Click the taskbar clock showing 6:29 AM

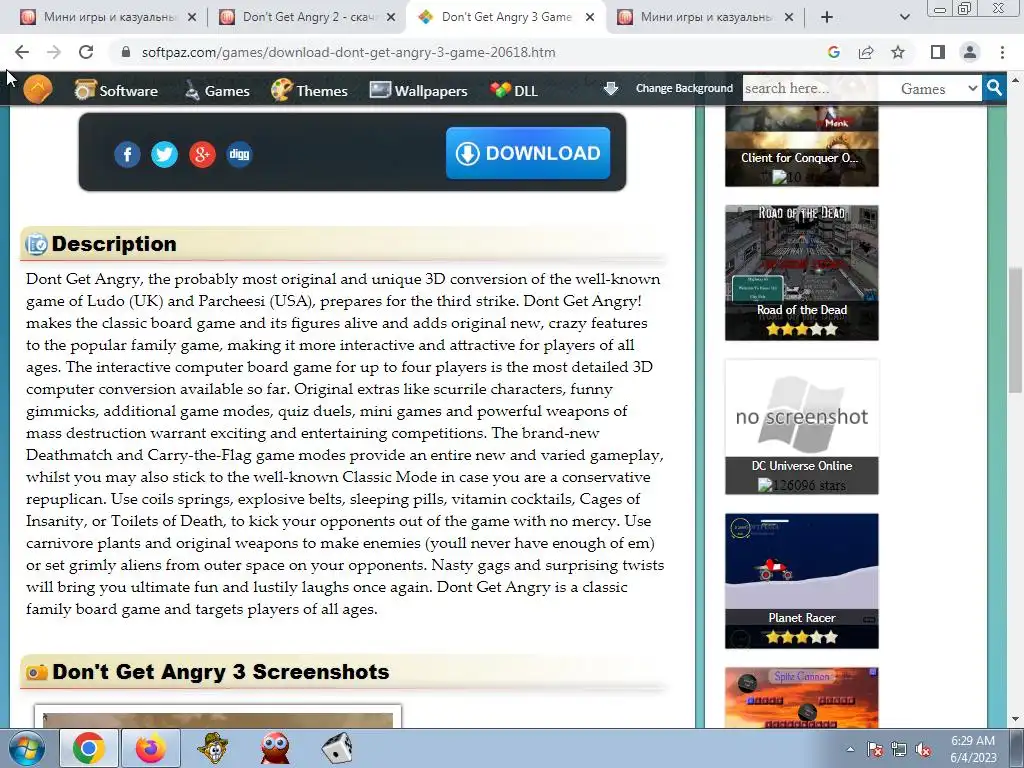coord(973,749)
